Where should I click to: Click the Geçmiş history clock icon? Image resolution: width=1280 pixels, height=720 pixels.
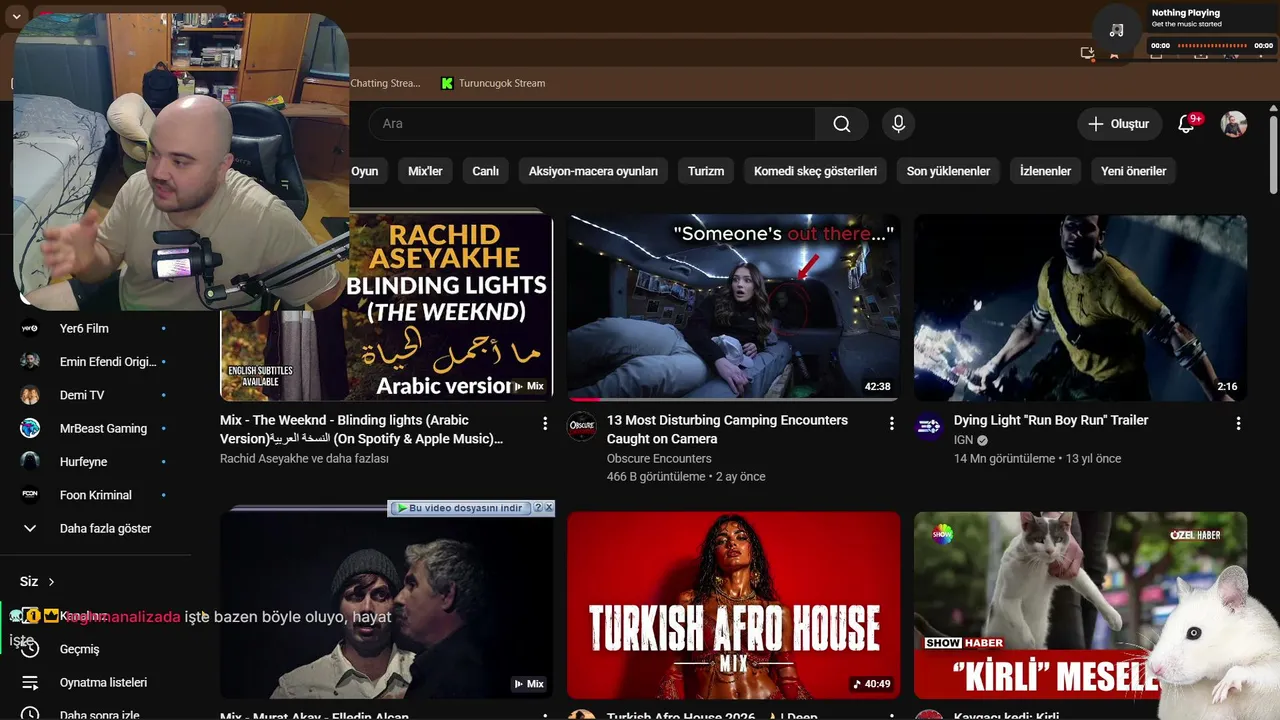point(30,649)
